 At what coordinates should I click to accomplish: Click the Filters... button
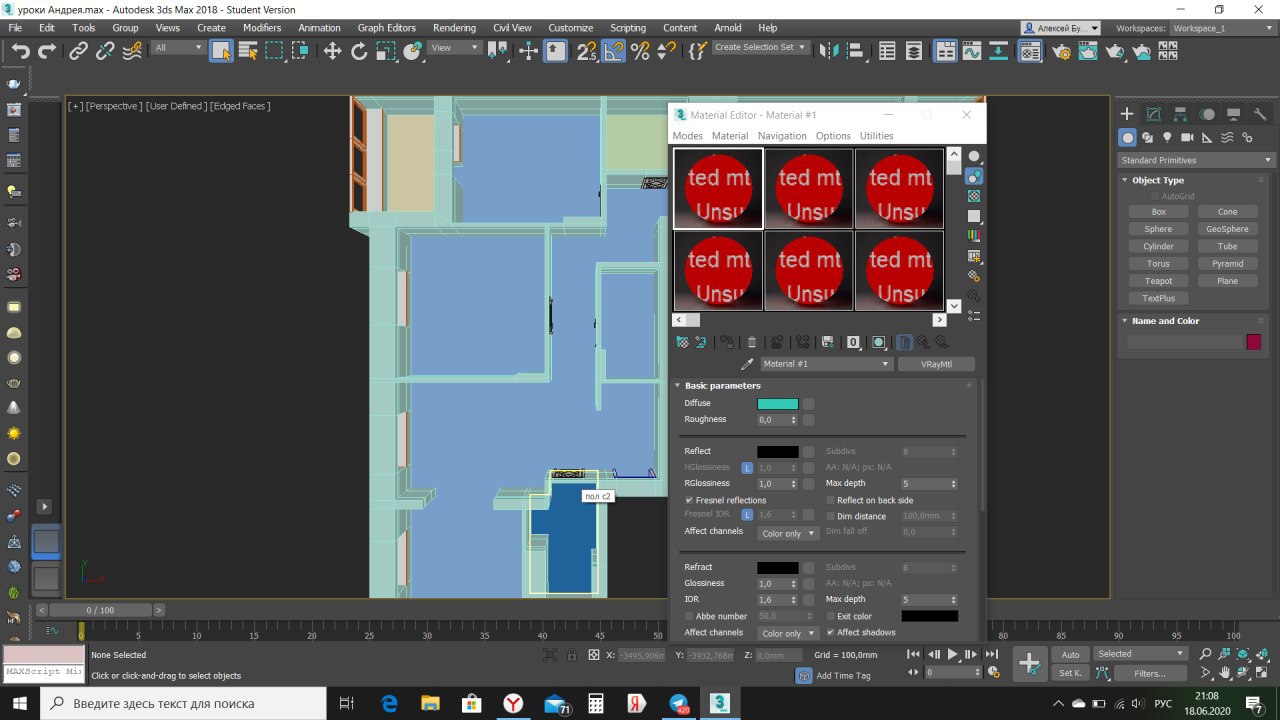pos(1150,673)
